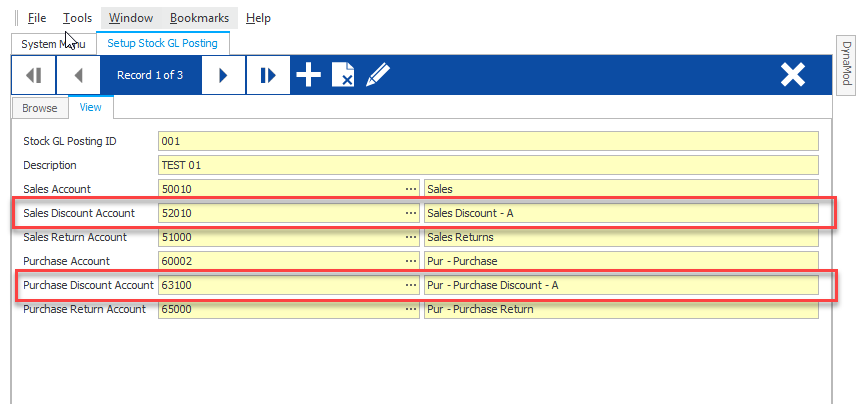The height and width of the screenshot is (404, 864).
Task: Open the Window menu
Action: pyautogui.click(x=131, y=18)
